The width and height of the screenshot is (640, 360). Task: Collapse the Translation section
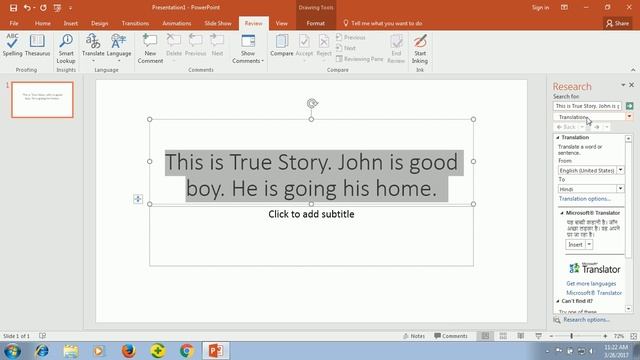[x=558, y=138]
